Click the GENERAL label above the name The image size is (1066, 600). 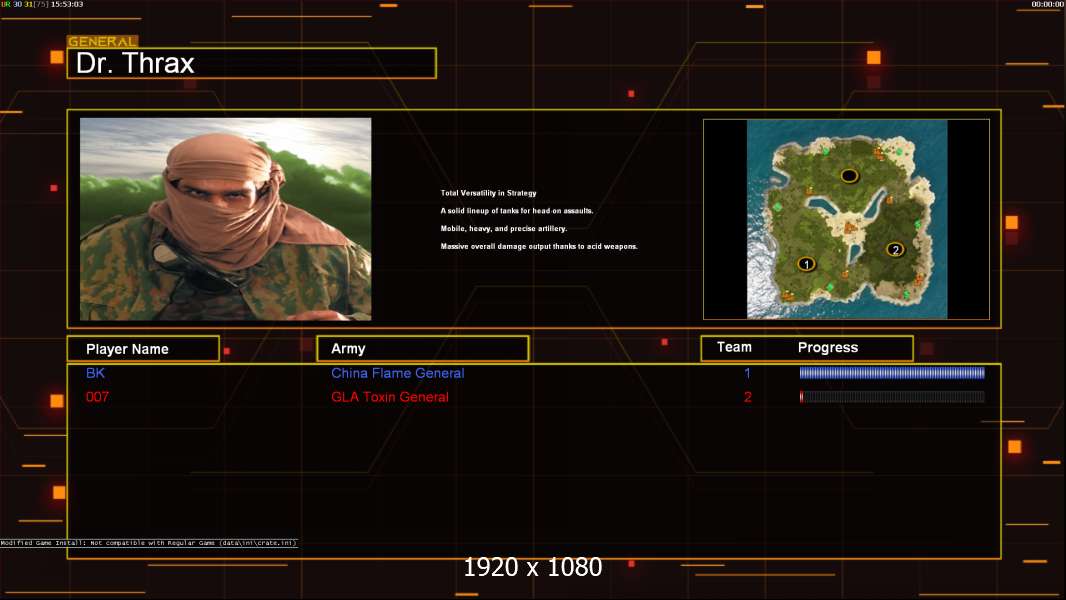[102, 41]
